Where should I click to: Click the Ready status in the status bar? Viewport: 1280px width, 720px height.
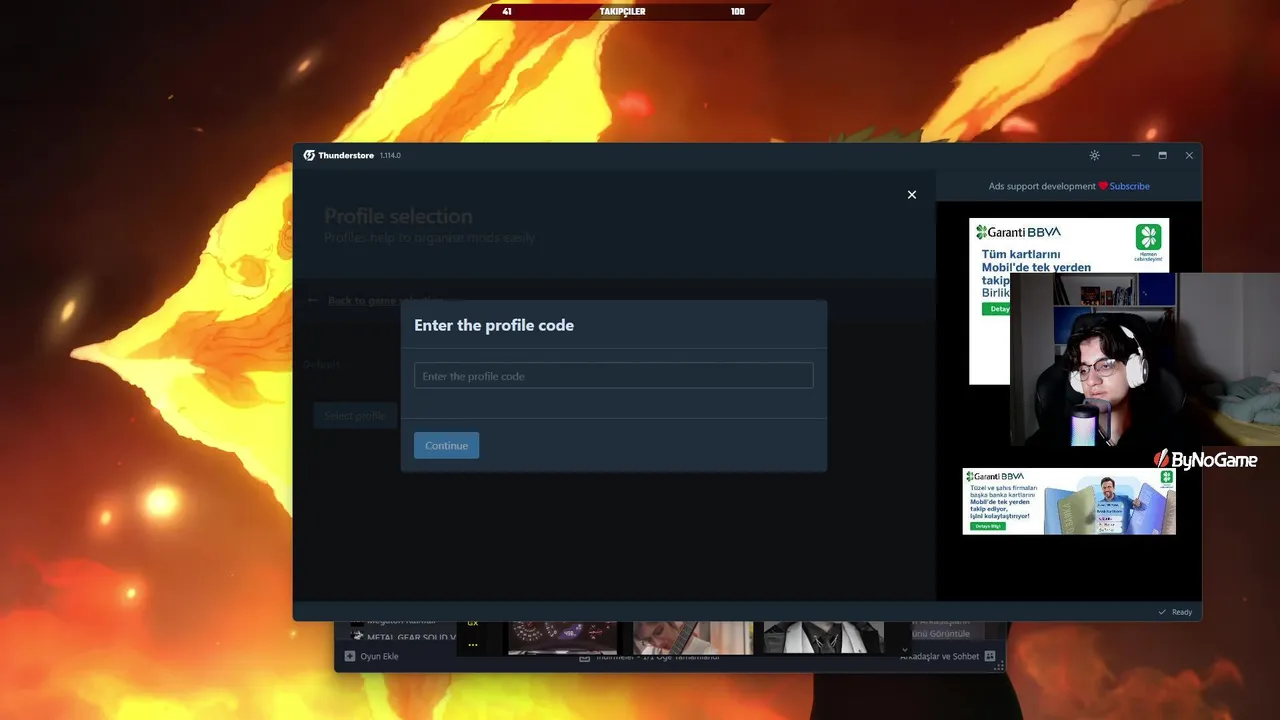click(x=1181, y=612)
